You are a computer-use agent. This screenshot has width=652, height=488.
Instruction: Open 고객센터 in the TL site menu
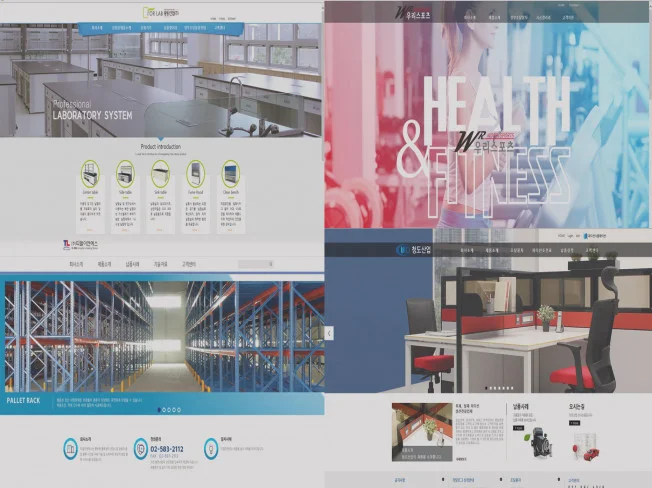pos(188,264)
